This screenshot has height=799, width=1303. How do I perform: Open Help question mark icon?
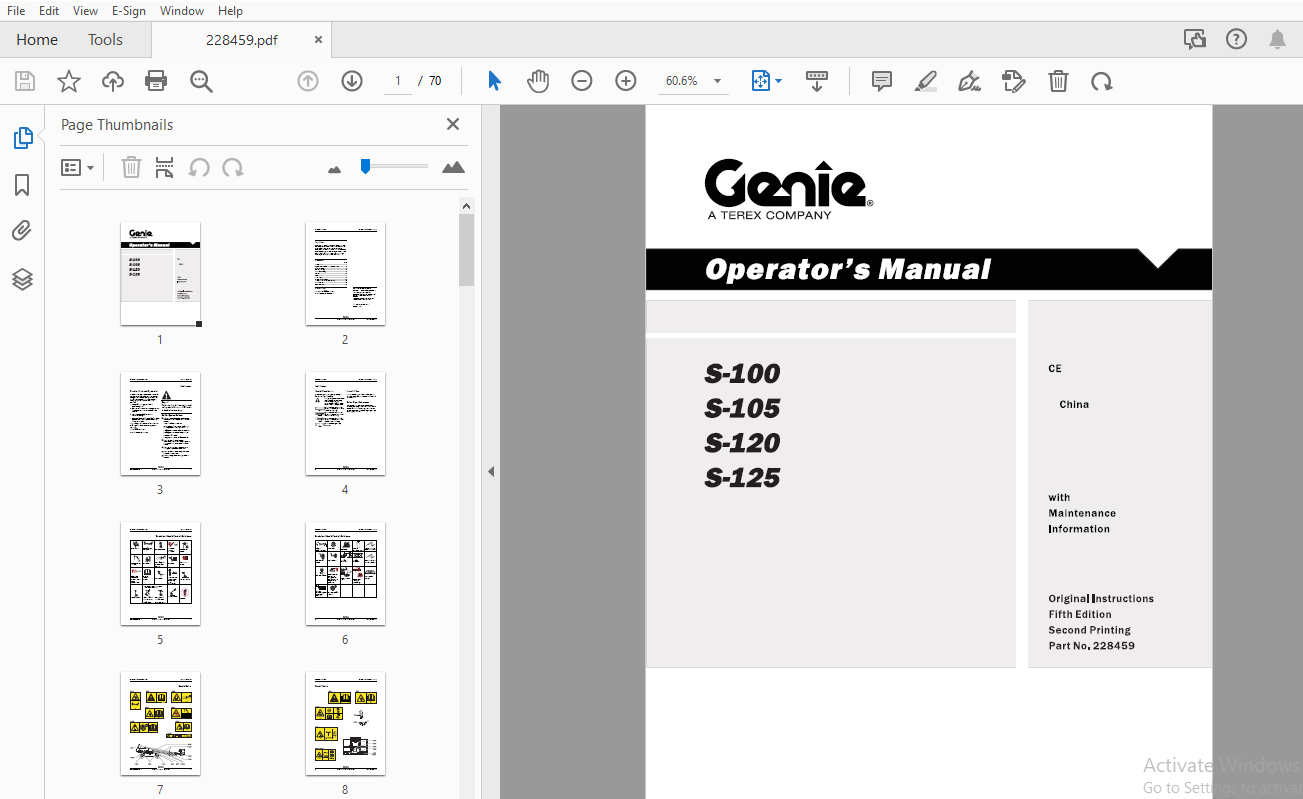coord(1236,39)
